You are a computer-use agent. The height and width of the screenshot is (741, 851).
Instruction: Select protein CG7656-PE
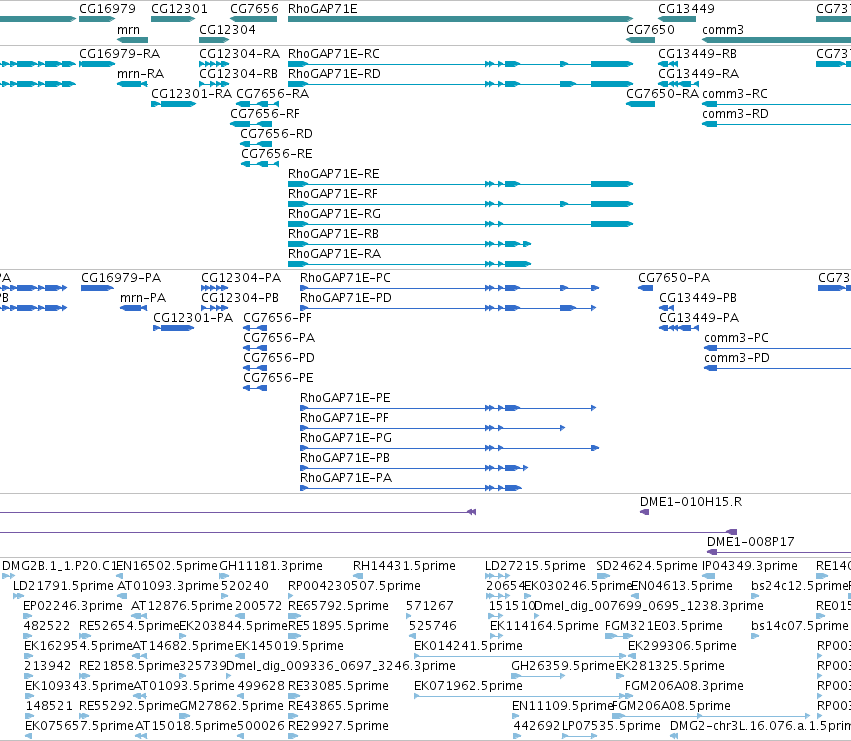tap(278, 378)
